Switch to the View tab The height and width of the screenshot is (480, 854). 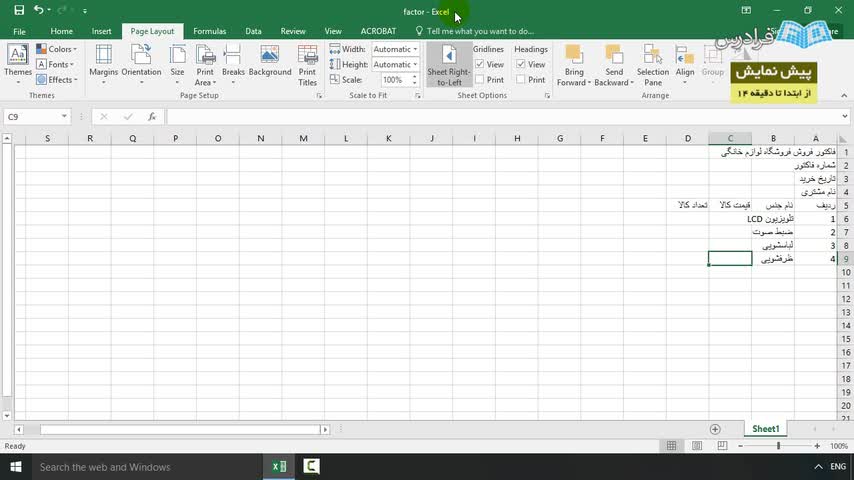(333, 32)
